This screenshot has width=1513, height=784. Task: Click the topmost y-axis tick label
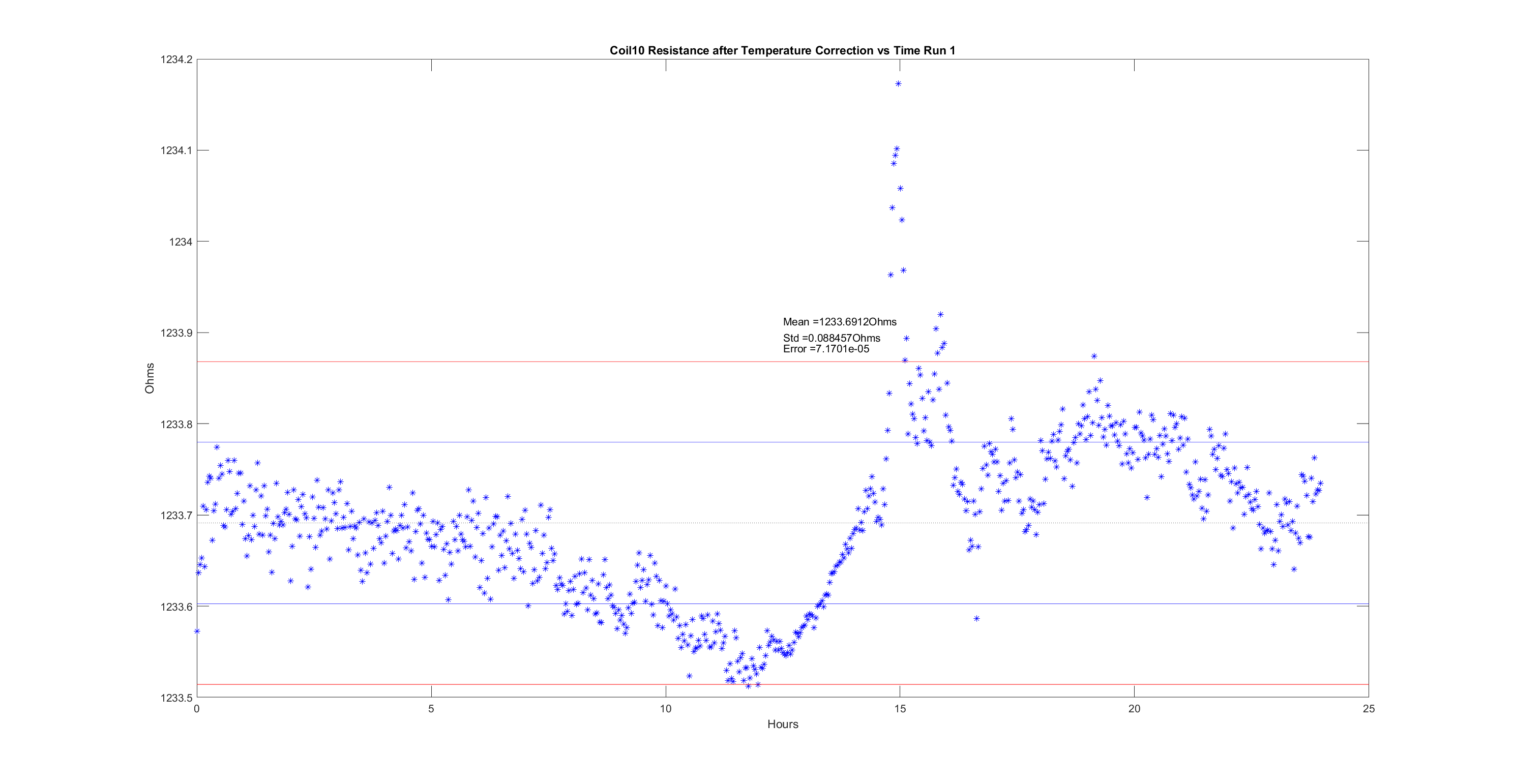[176, 59]
